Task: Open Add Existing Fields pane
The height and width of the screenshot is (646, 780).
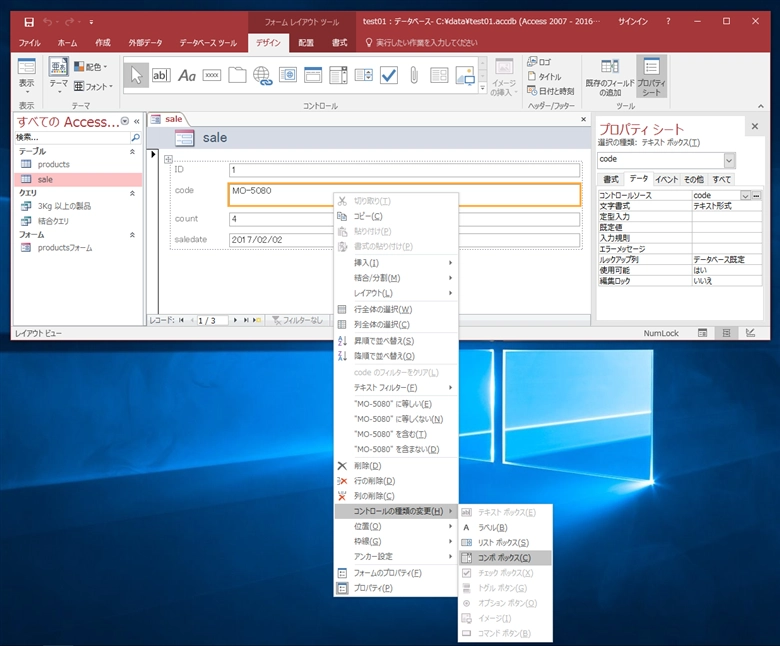Action: tap(610, 77)
